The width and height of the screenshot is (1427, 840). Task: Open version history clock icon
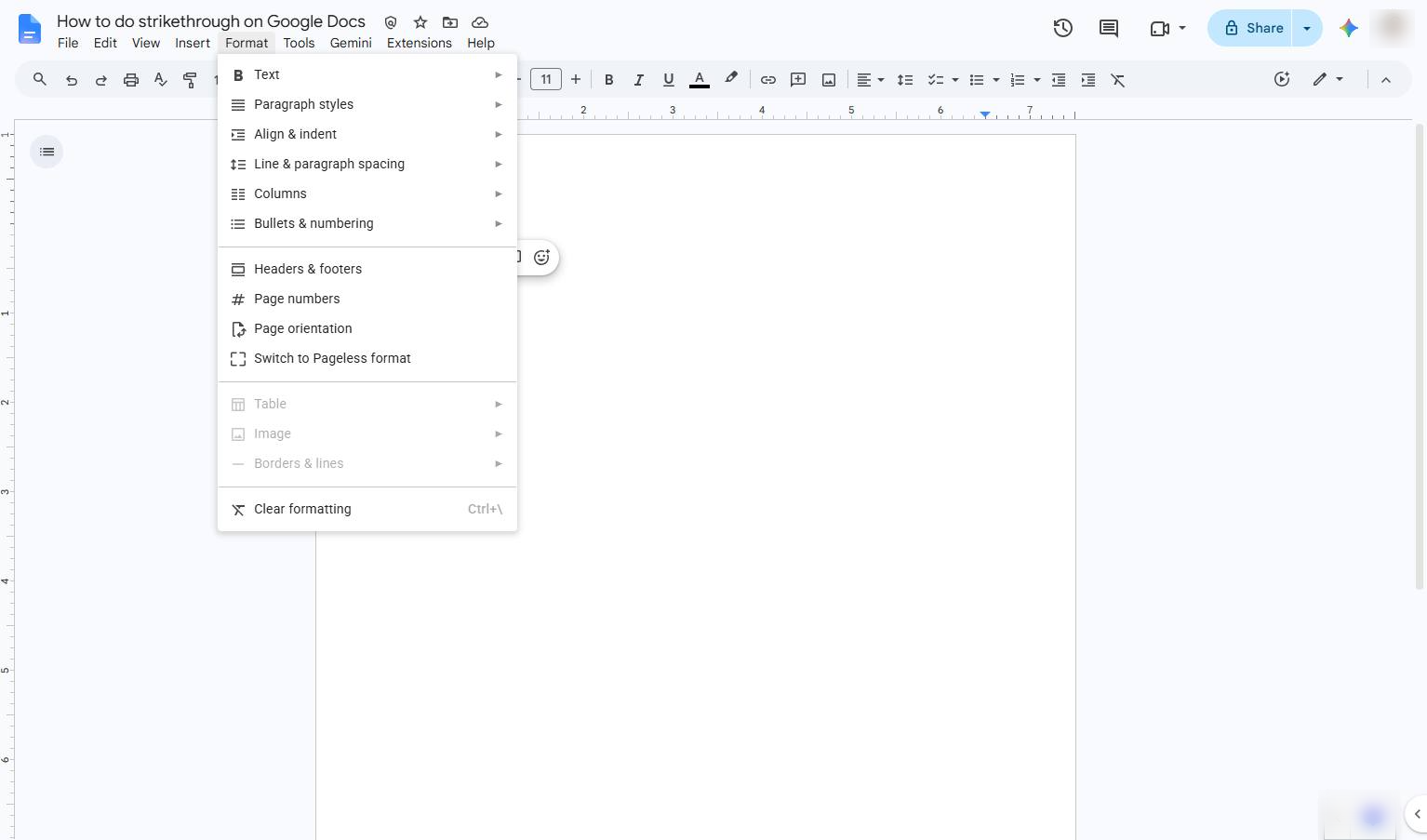pyautogui.click(x=1063, y=28)
